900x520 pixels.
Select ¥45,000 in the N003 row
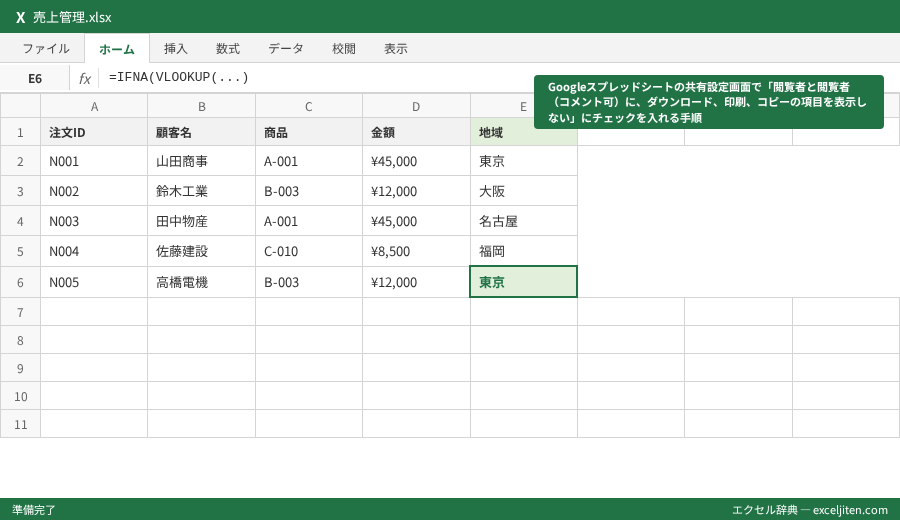416,221
